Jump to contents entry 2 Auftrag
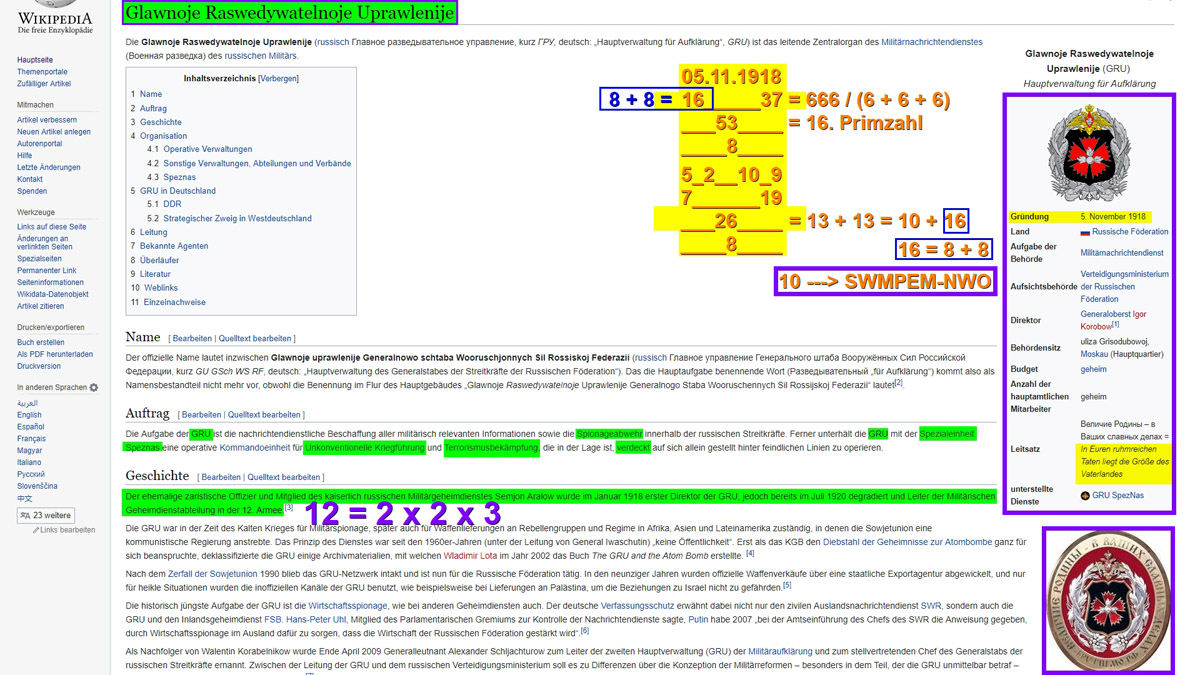The height and width of the screenshot is (675, 1200). (x=149, y=108)
